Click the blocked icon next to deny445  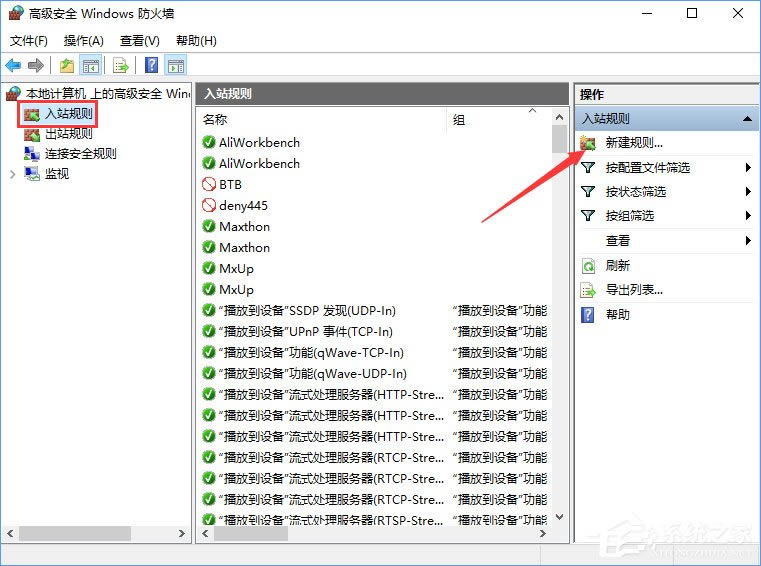[x=209, y=205]
